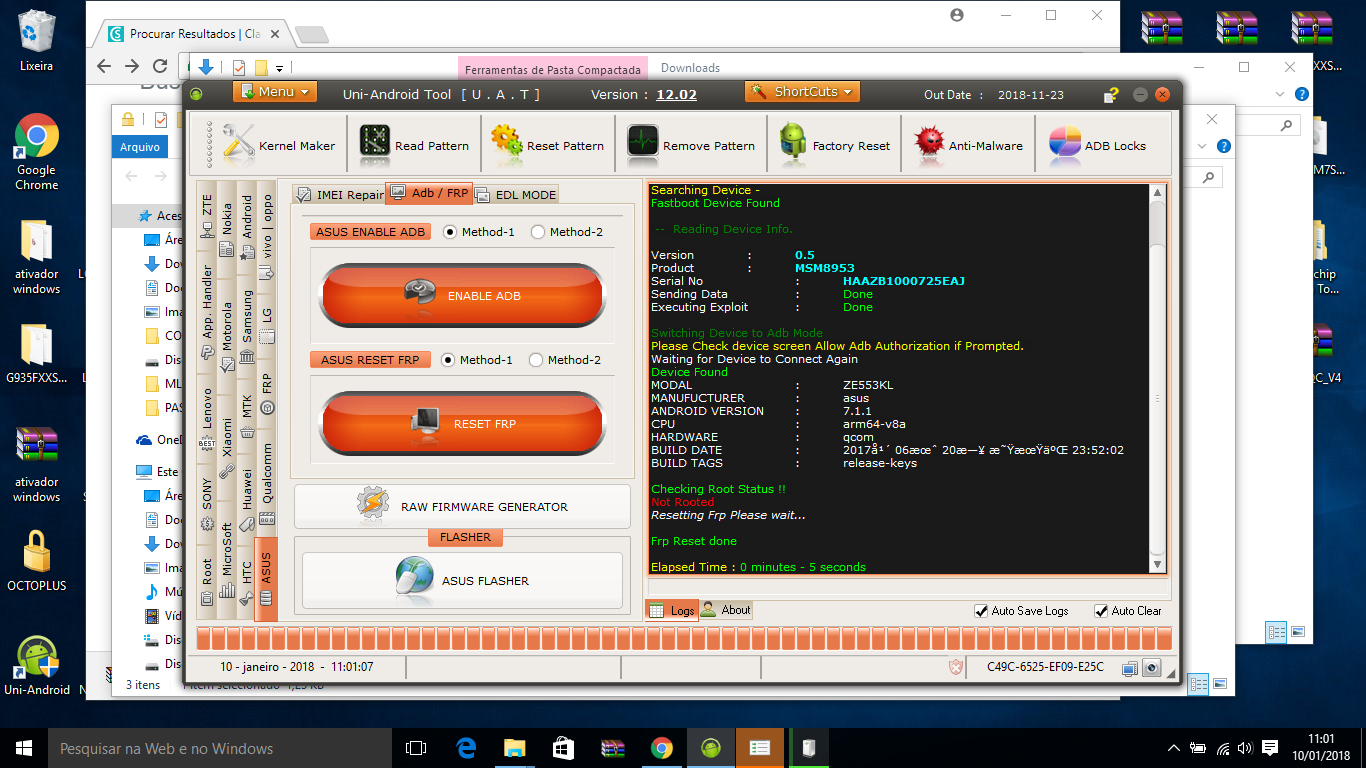Viewport: 1366px width, 768px height.
Task: Switch to the EDL MODE tab
Action: pyautogui.click(x=515, y=195)
